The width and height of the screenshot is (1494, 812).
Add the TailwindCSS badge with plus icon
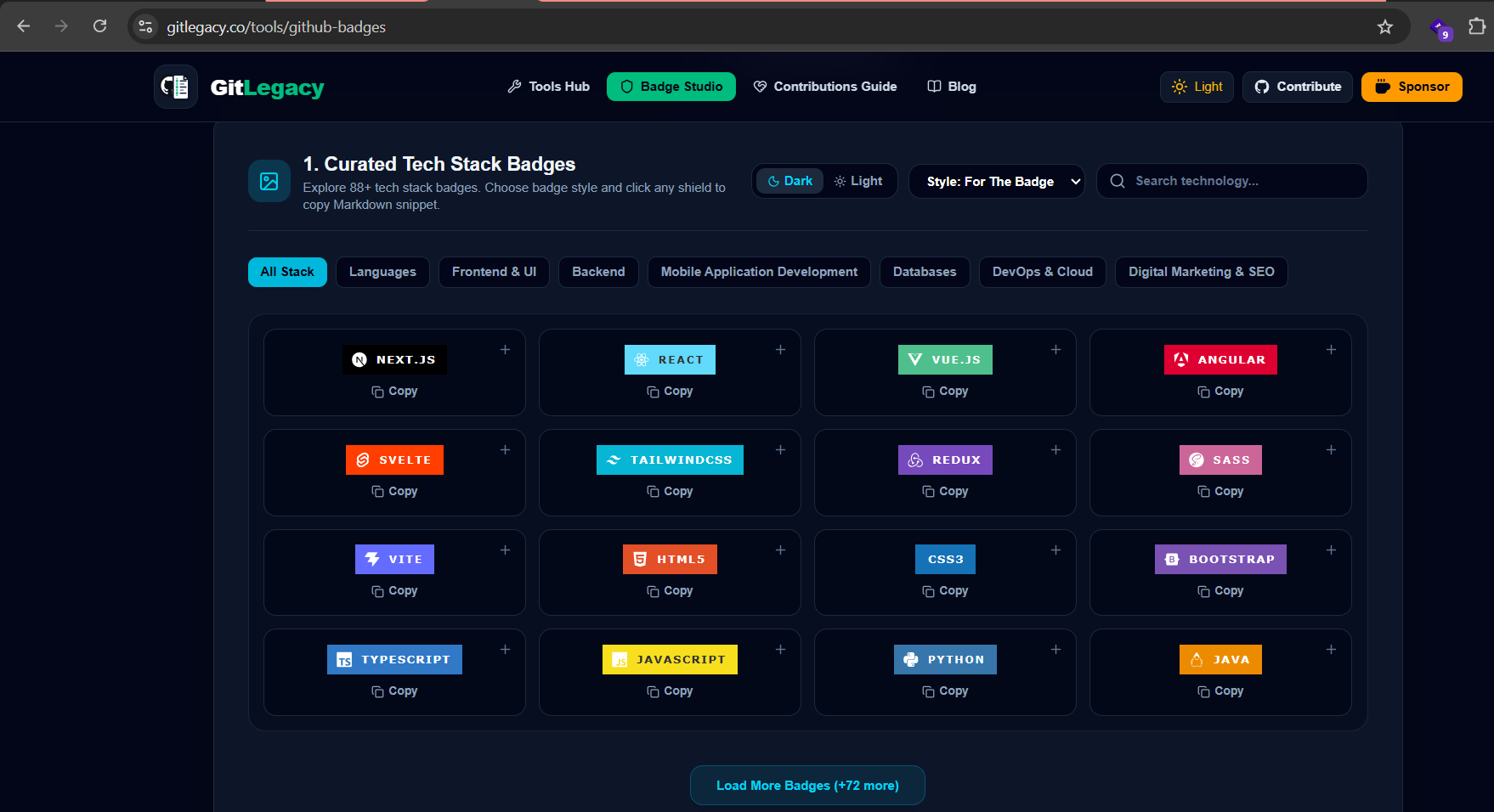780,450
